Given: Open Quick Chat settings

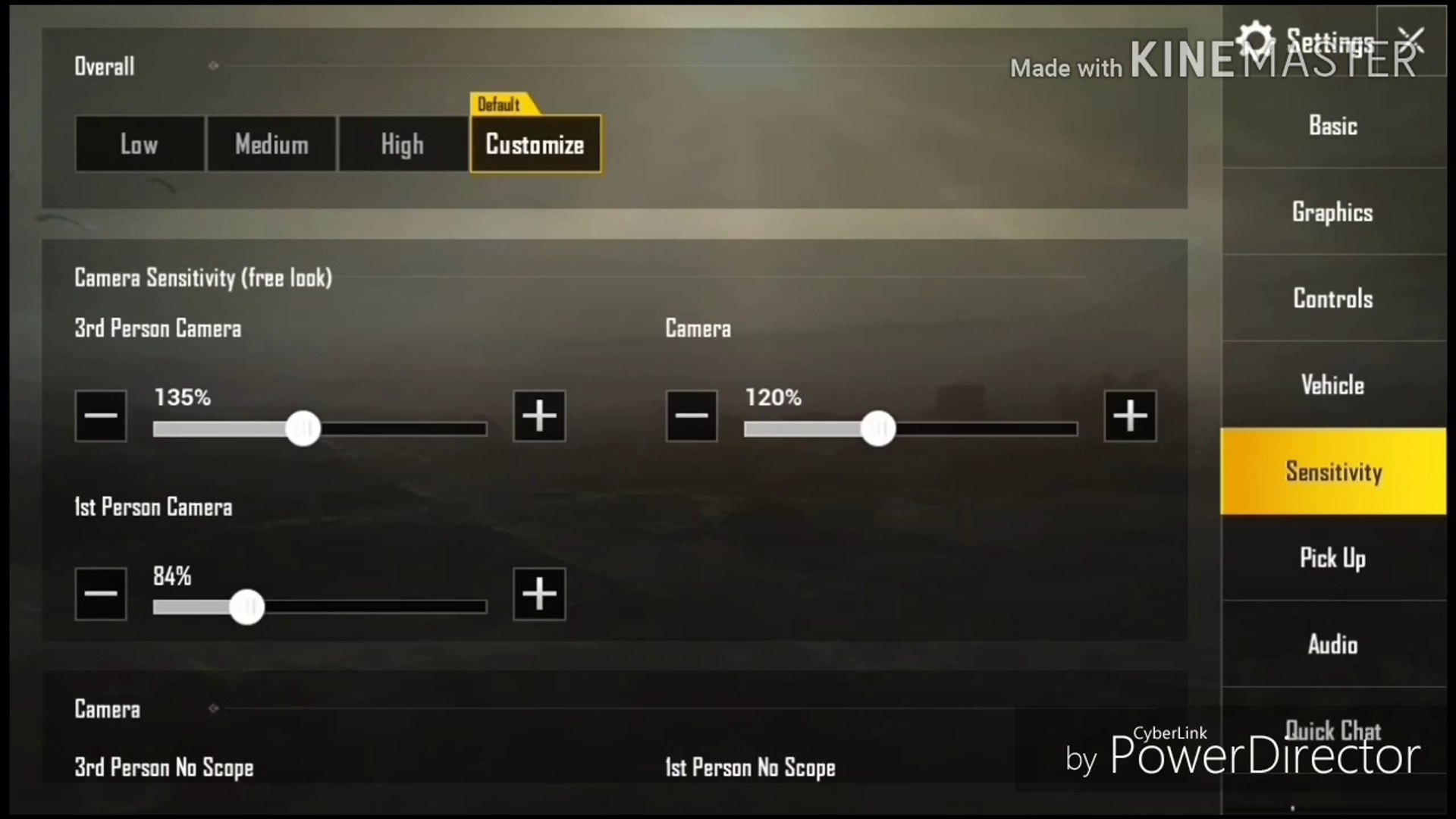Looking at the screenshot, I should [1333, 730].
